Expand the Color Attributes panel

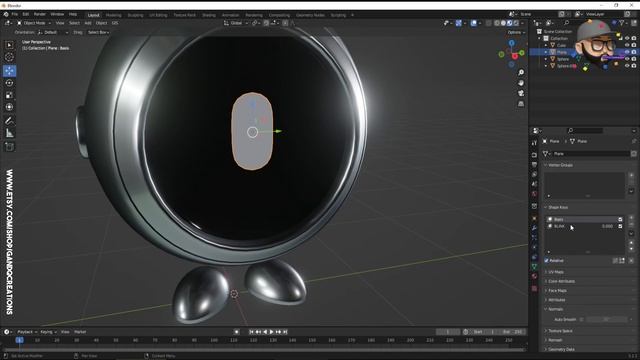561,281
